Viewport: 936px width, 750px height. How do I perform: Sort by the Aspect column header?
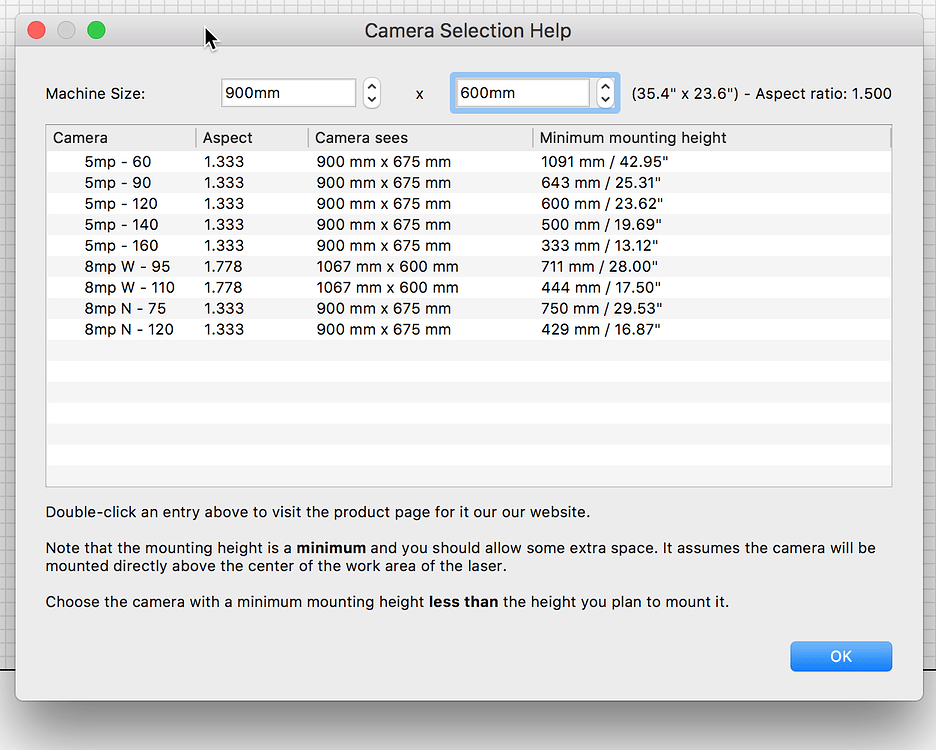point(252,138)
